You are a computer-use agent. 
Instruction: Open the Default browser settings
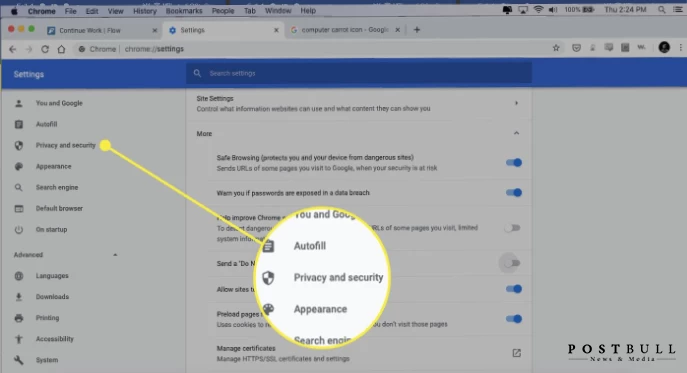point(59,209)
